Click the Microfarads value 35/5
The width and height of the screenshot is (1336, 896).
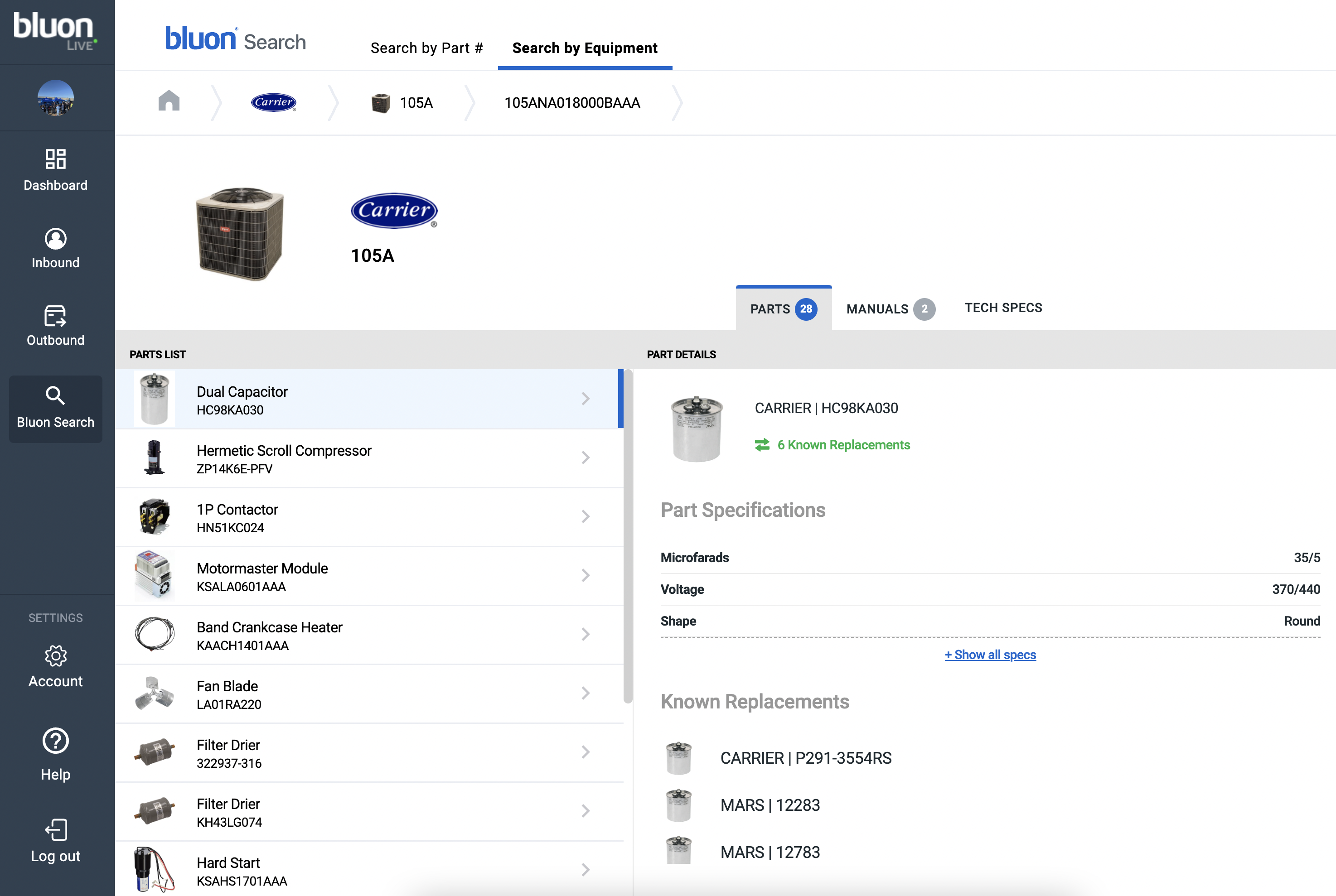point(1307,558)
